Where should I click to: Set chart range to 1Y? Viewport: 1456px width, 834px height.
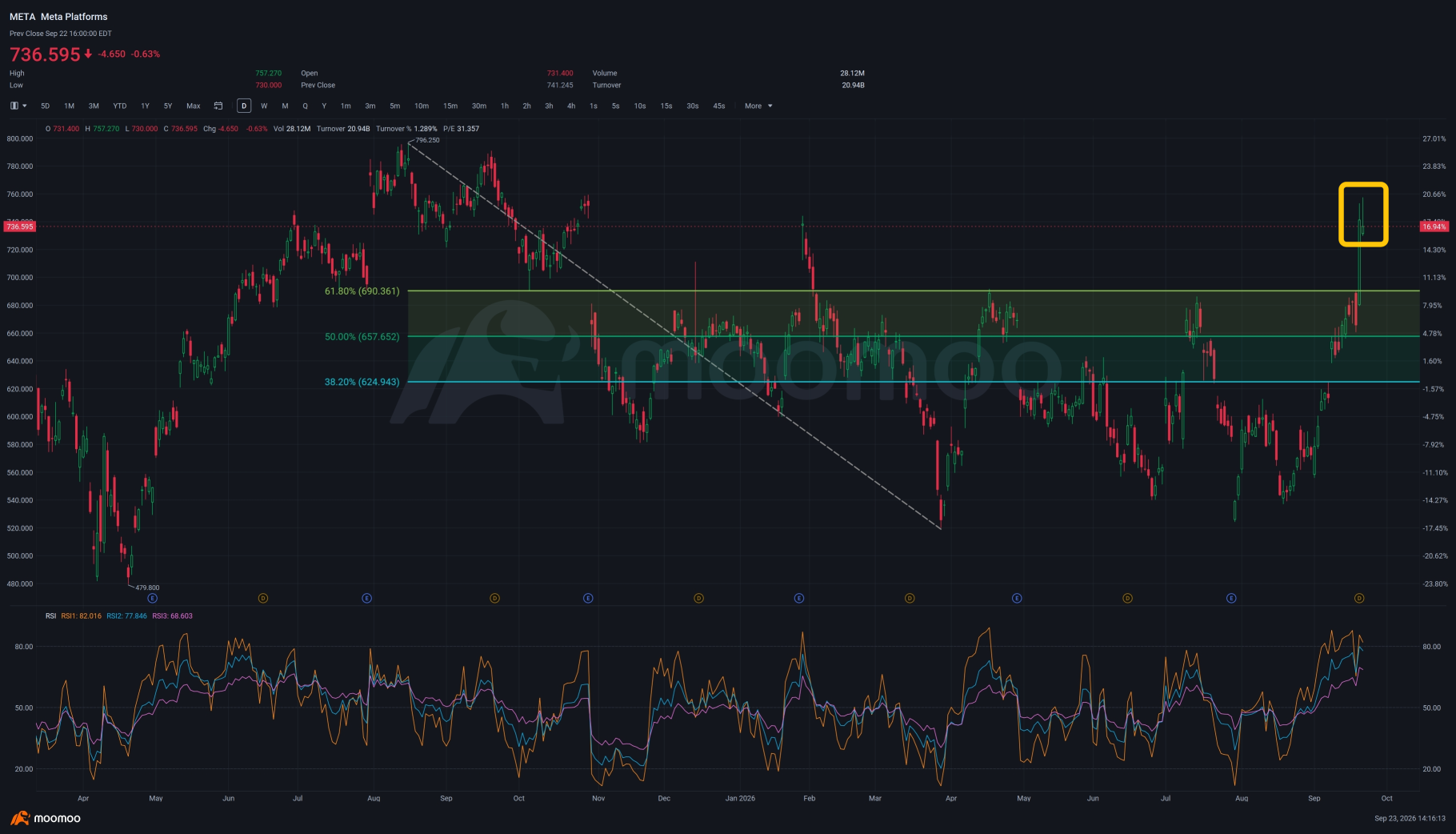pos(145,106)
